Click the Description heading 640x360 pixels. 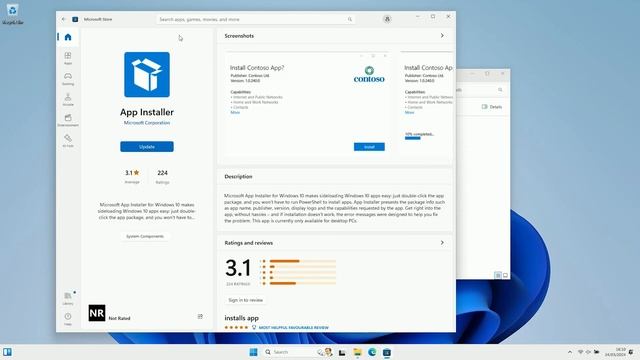[238, 176]
